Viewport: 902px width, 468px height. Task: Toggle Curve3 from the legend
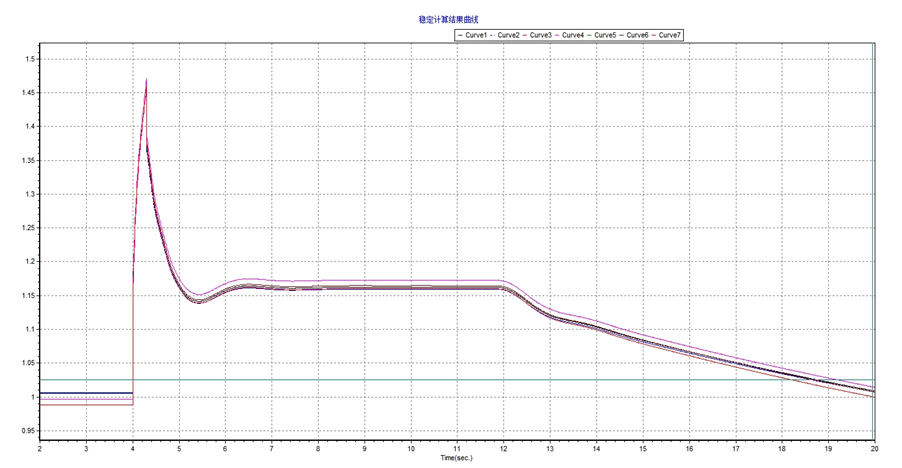[x=540, y=35]
